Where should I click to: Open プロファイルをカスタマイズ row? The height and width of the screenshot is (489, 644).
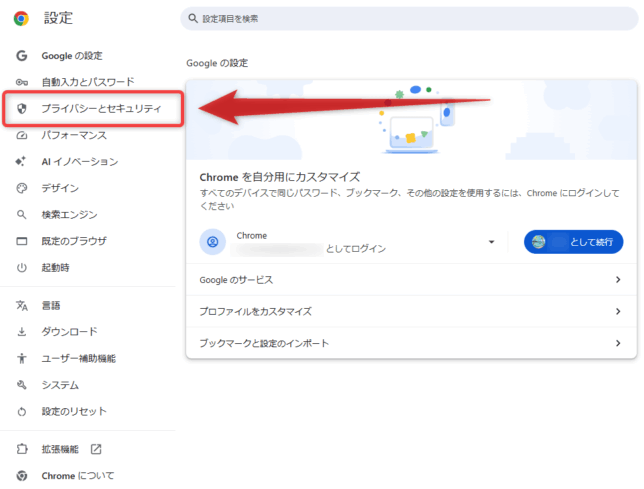tap(411, 311)
